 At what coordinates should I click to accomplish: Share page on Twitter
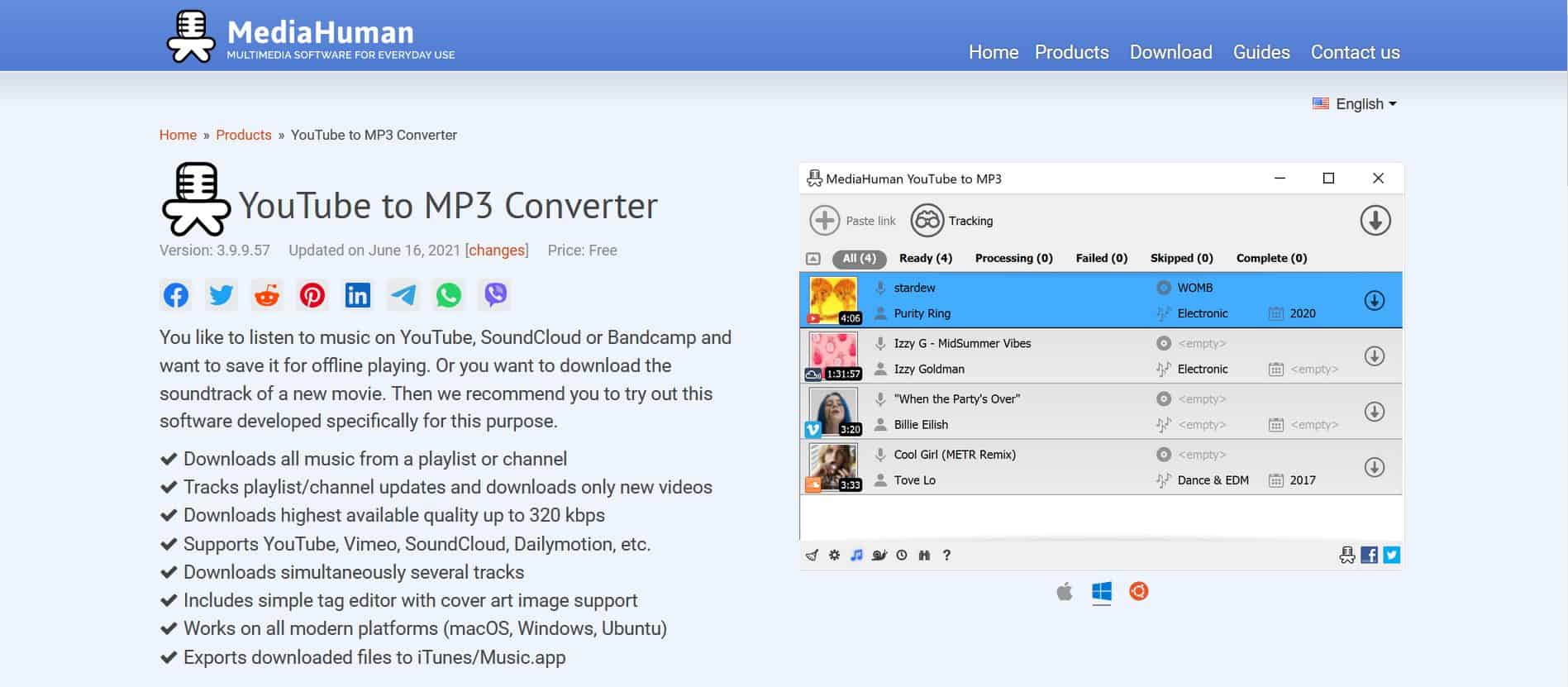pos(222,295)
